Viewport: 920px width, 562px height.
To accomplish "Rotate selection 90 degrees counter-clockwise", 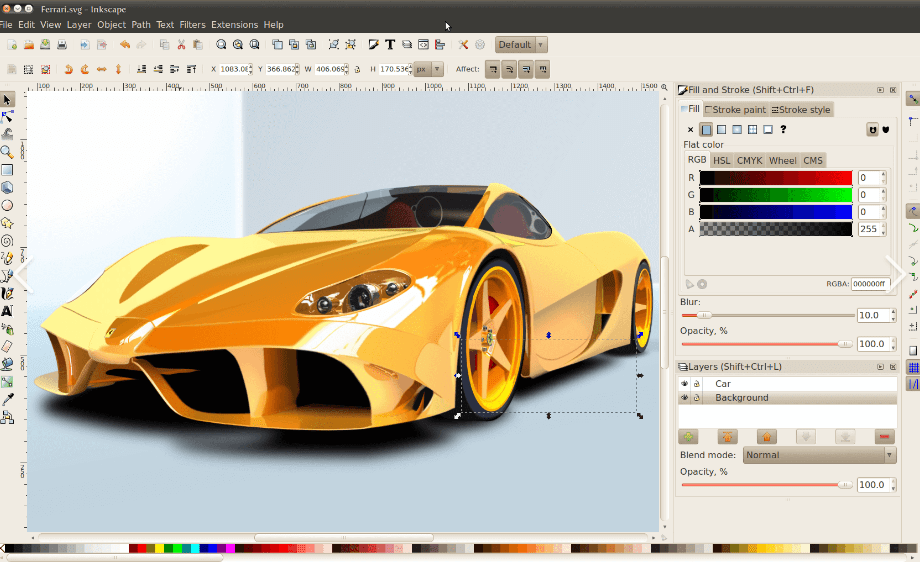I will click(69, 69).
